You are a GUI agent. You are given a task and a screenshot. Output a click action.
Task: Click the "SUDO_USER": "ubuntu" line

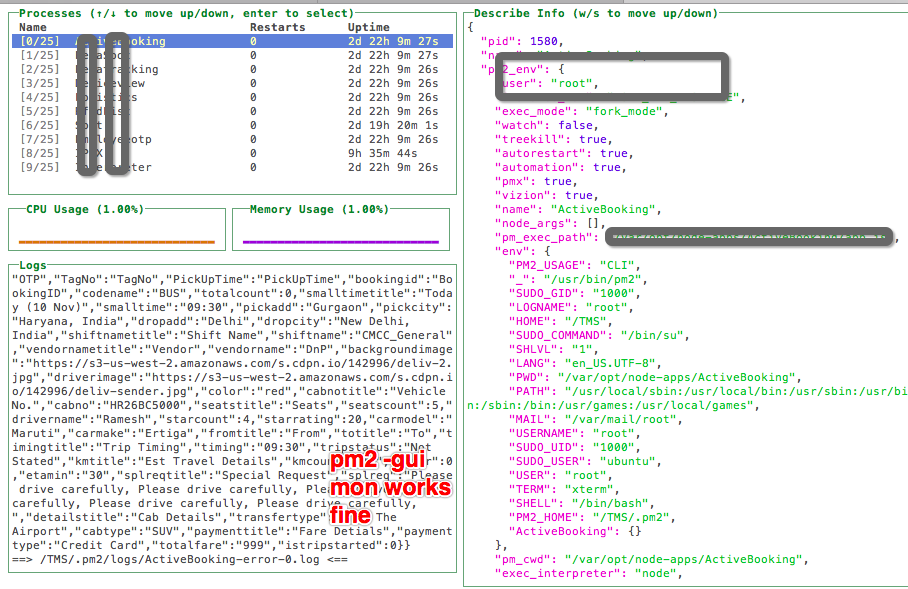(x=585, y=461)
